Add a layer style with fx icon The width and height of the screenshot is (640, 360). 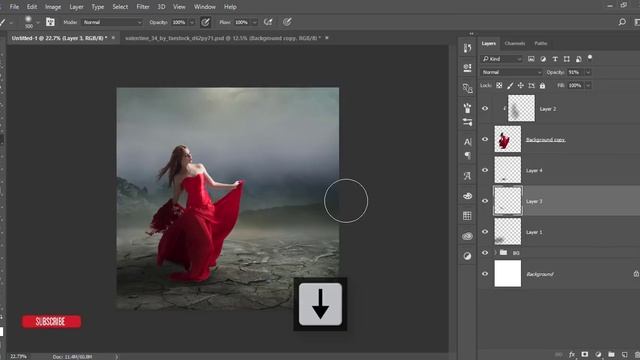[572, 354]
